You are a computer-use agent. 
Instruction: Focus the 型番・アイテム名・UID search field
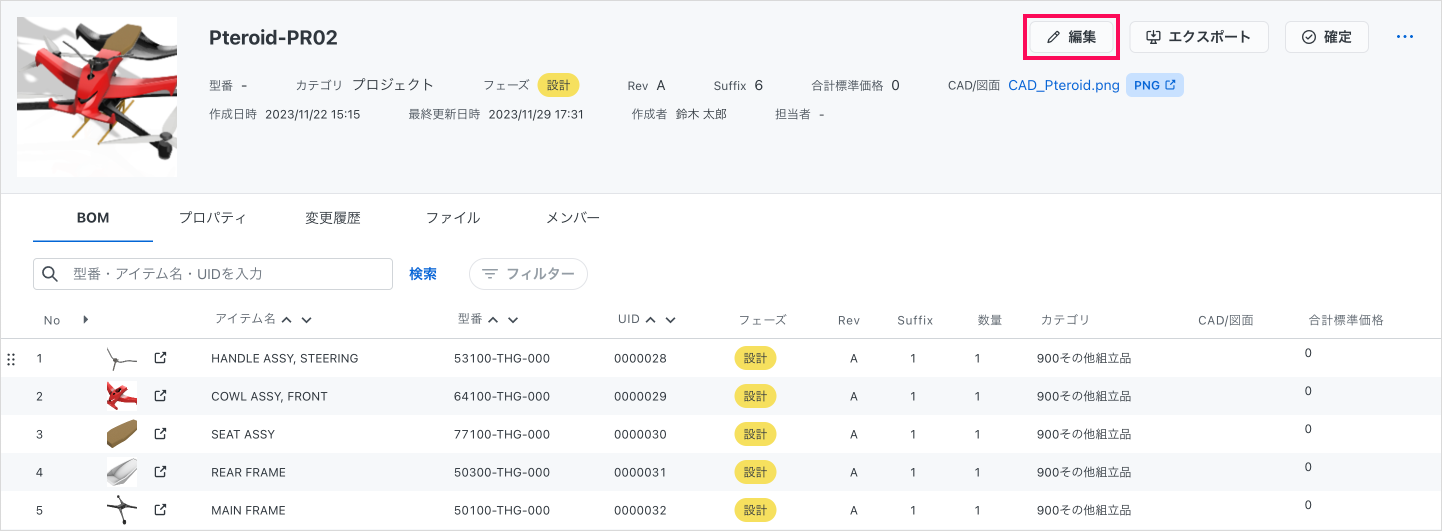[x=225, y=274]
